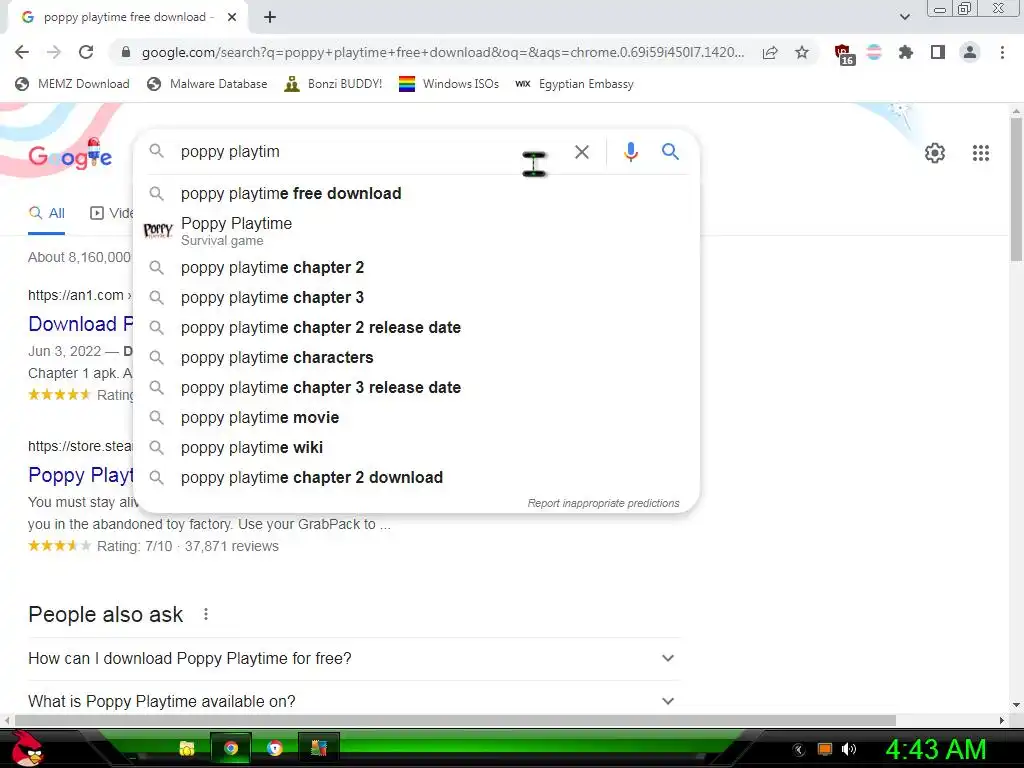
Task: Reload the current page
Action: click(86, 52)
